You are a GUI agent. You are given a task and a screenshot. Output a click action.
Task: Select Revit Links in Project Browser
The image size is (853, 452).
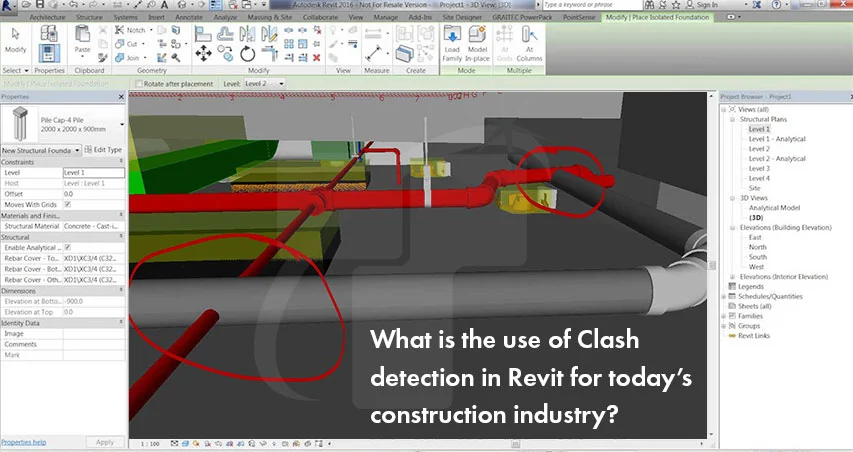753,336
